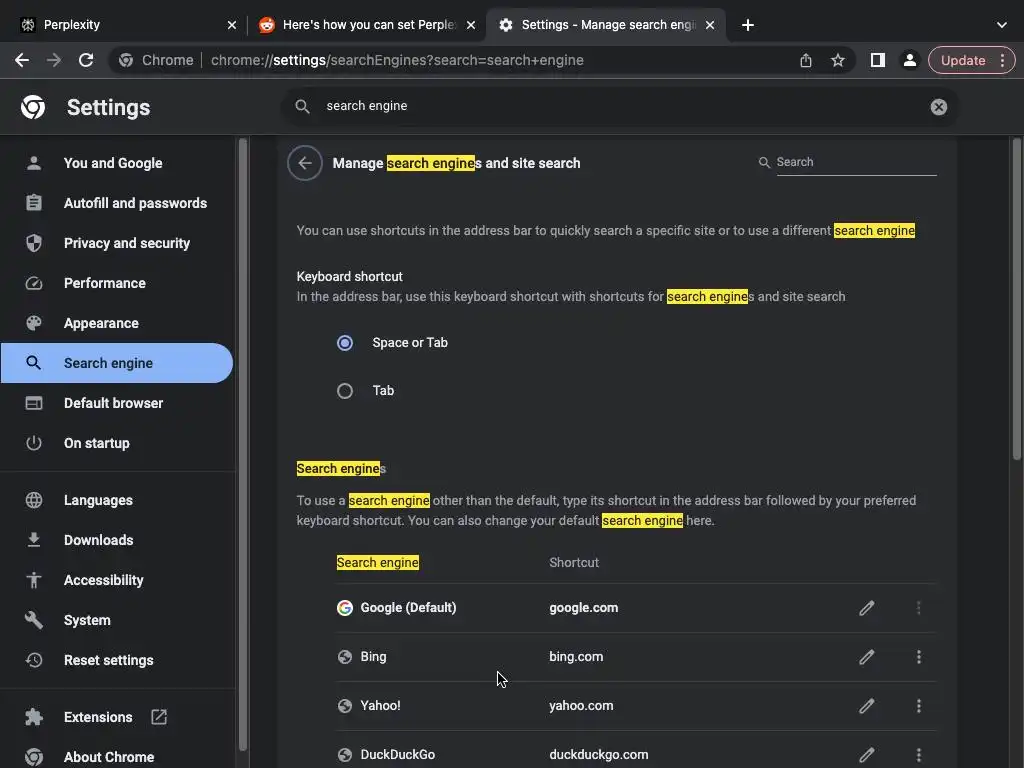
Task: Open more actions menu for Bing
Action: click(x=919, y=657)
